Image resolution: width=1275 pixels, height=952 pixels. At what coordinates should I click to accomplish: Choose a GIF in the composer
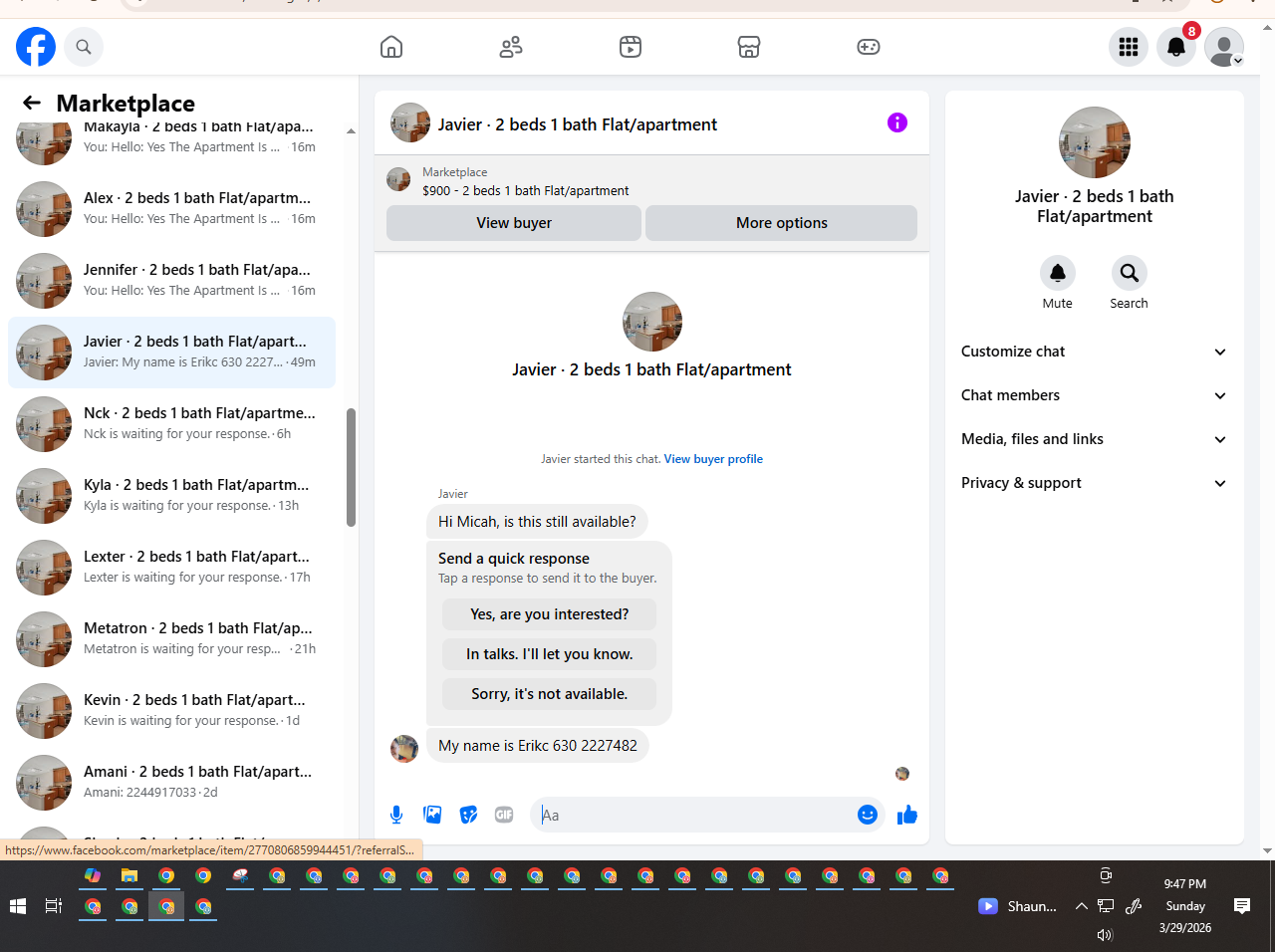(504, 815)
